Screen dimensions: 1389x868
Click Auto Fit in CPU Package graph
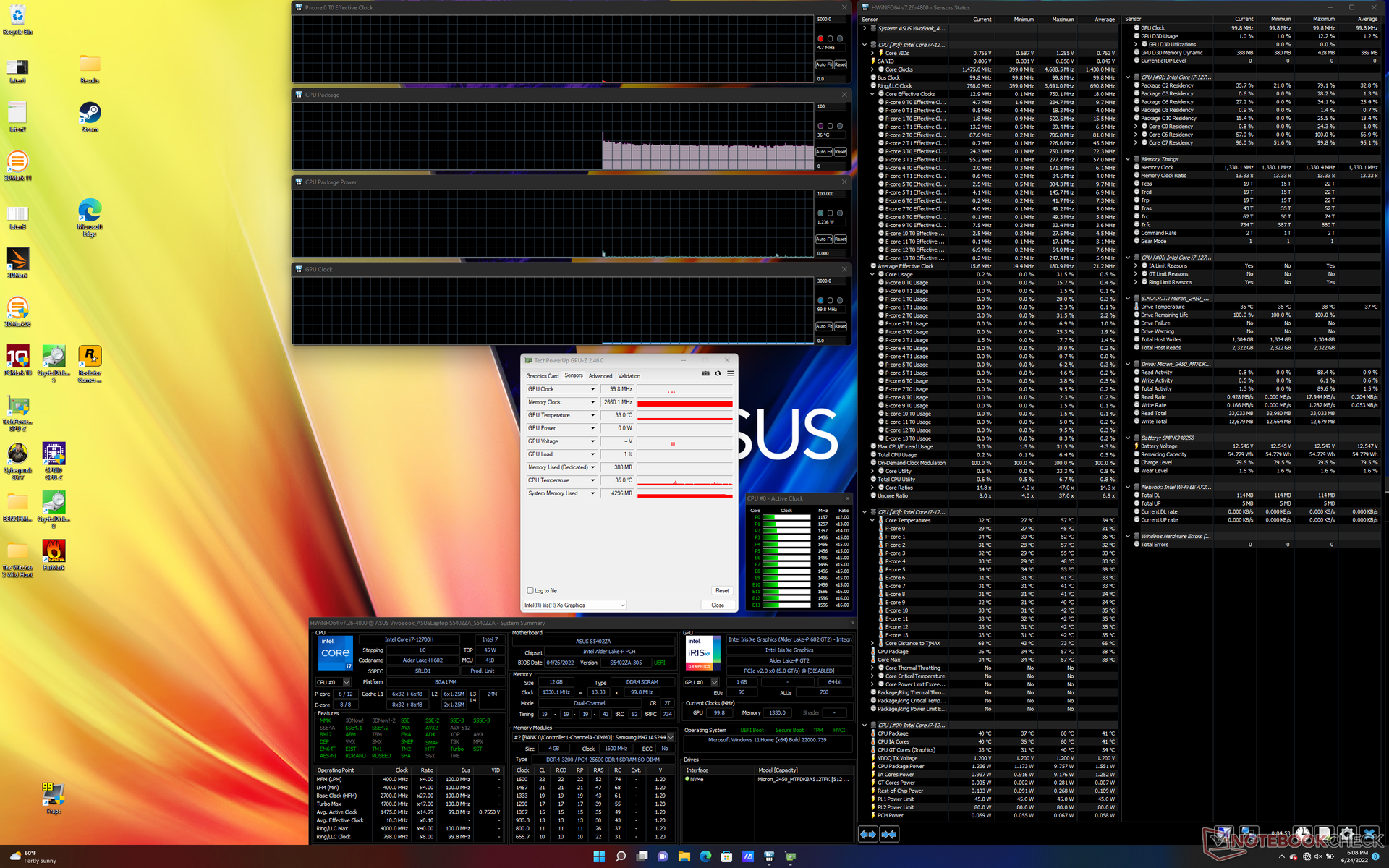pos(824,152)
